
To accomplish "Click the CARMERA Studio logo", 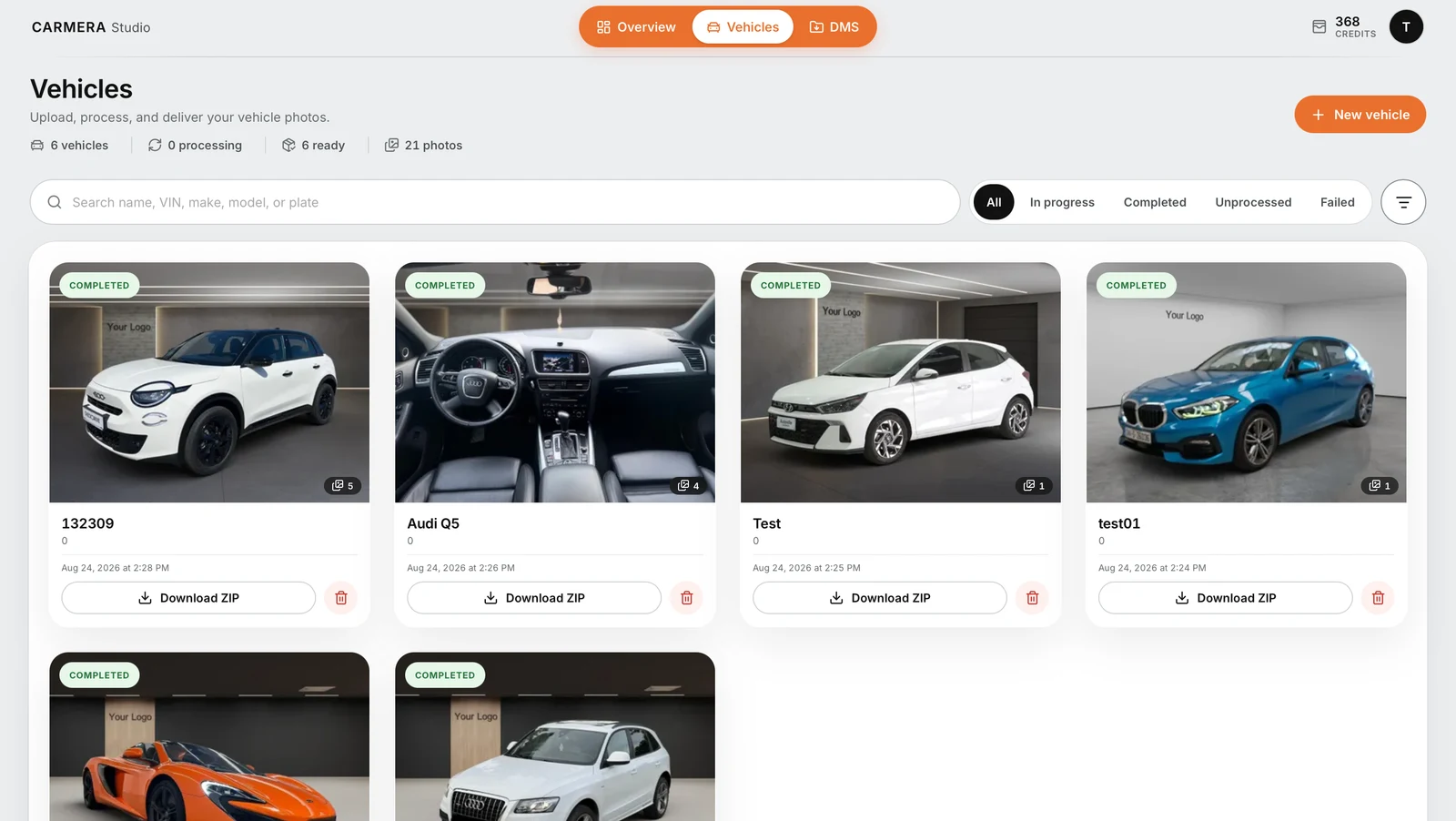I will pyautogui.click(x=91, y=27).
